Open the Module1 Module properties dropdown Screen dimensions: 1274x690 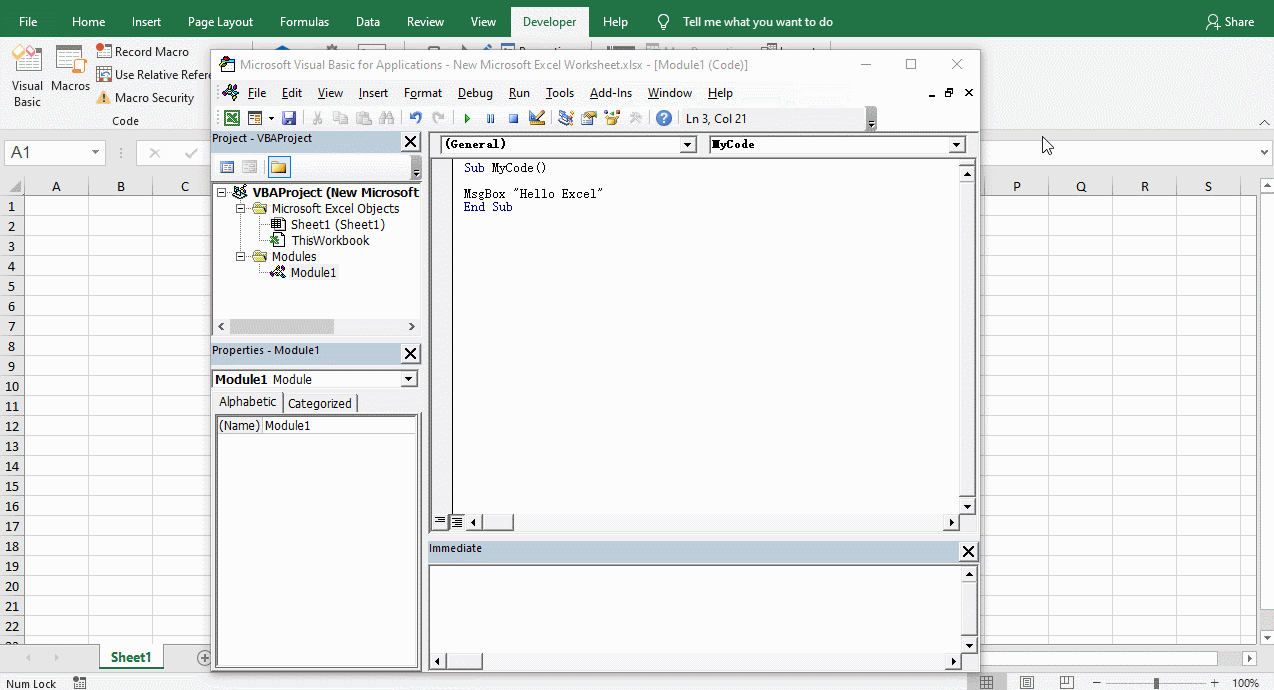[409, 379]
